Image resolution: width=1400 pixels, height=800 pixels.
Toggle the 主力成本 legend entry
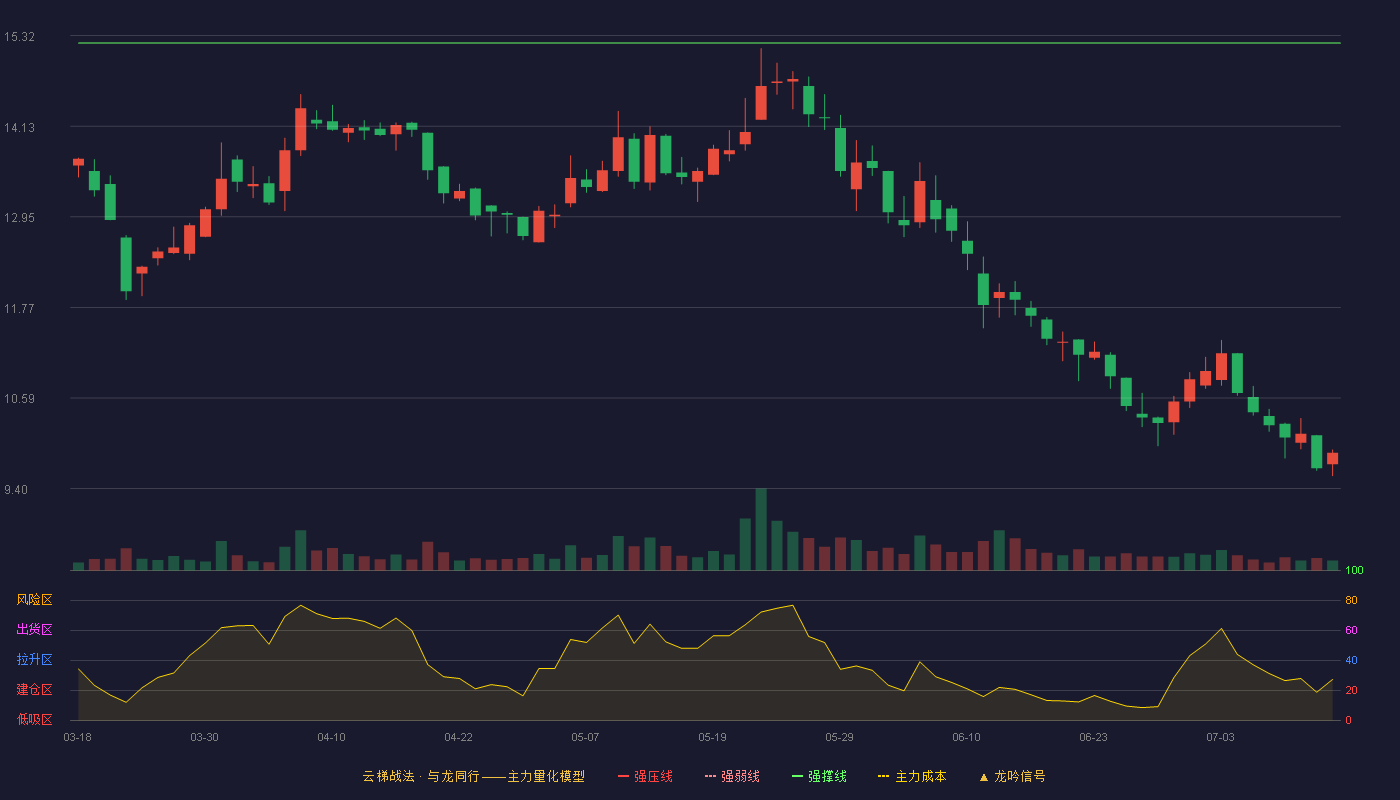[912, 776]
